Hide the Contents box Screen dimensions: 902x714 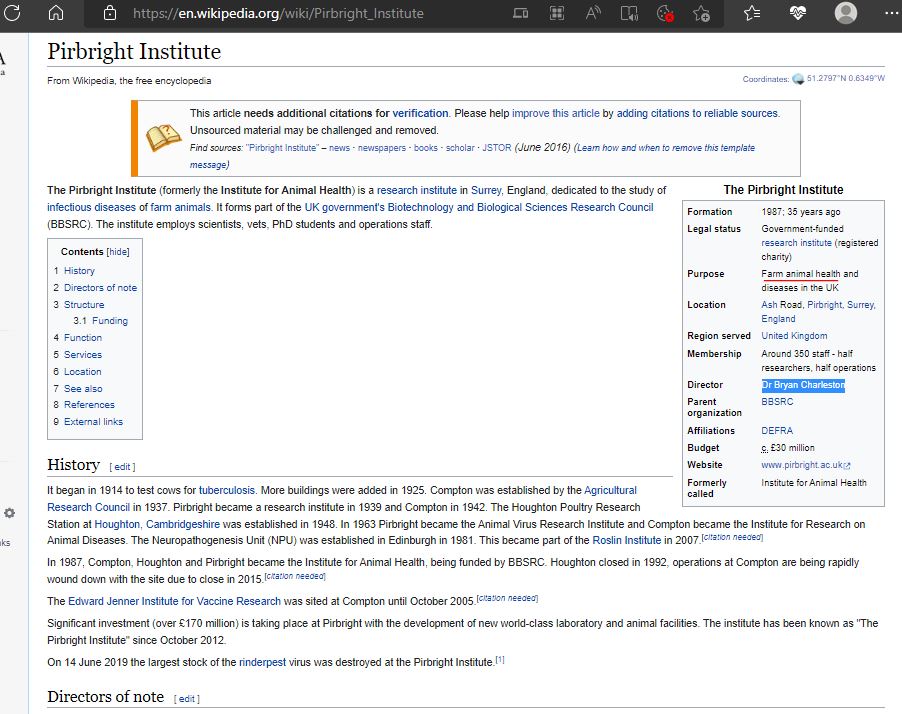[118, 252]
